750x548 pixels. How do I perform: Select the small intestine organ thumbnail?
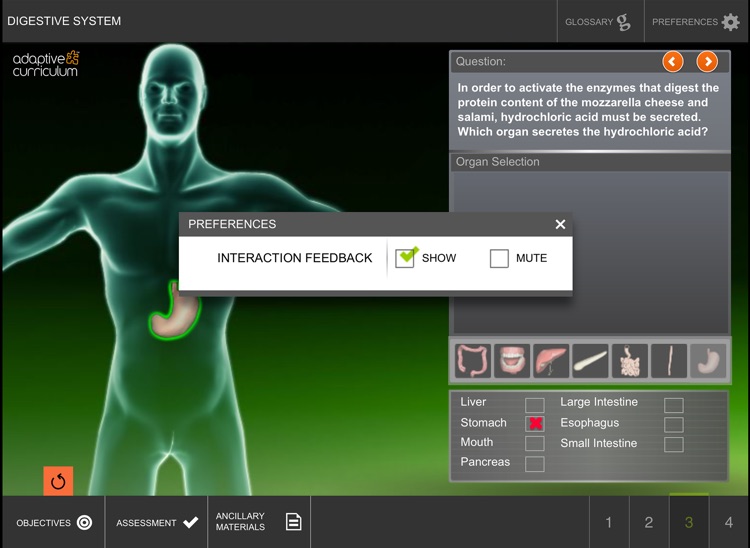[x=629, y=361]
